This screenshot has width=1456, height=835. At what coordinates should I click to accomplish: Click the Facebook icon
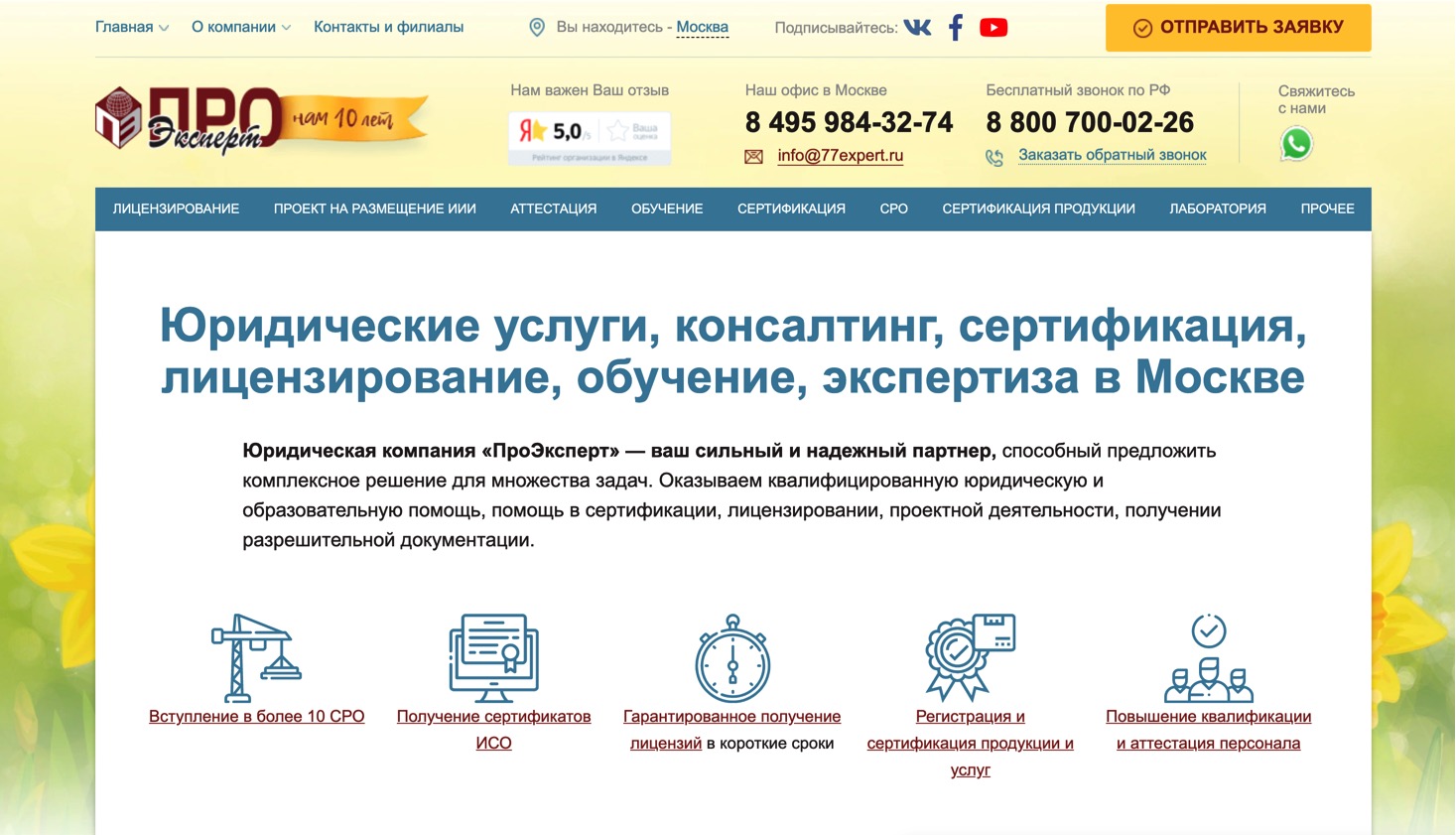[955, 27]
